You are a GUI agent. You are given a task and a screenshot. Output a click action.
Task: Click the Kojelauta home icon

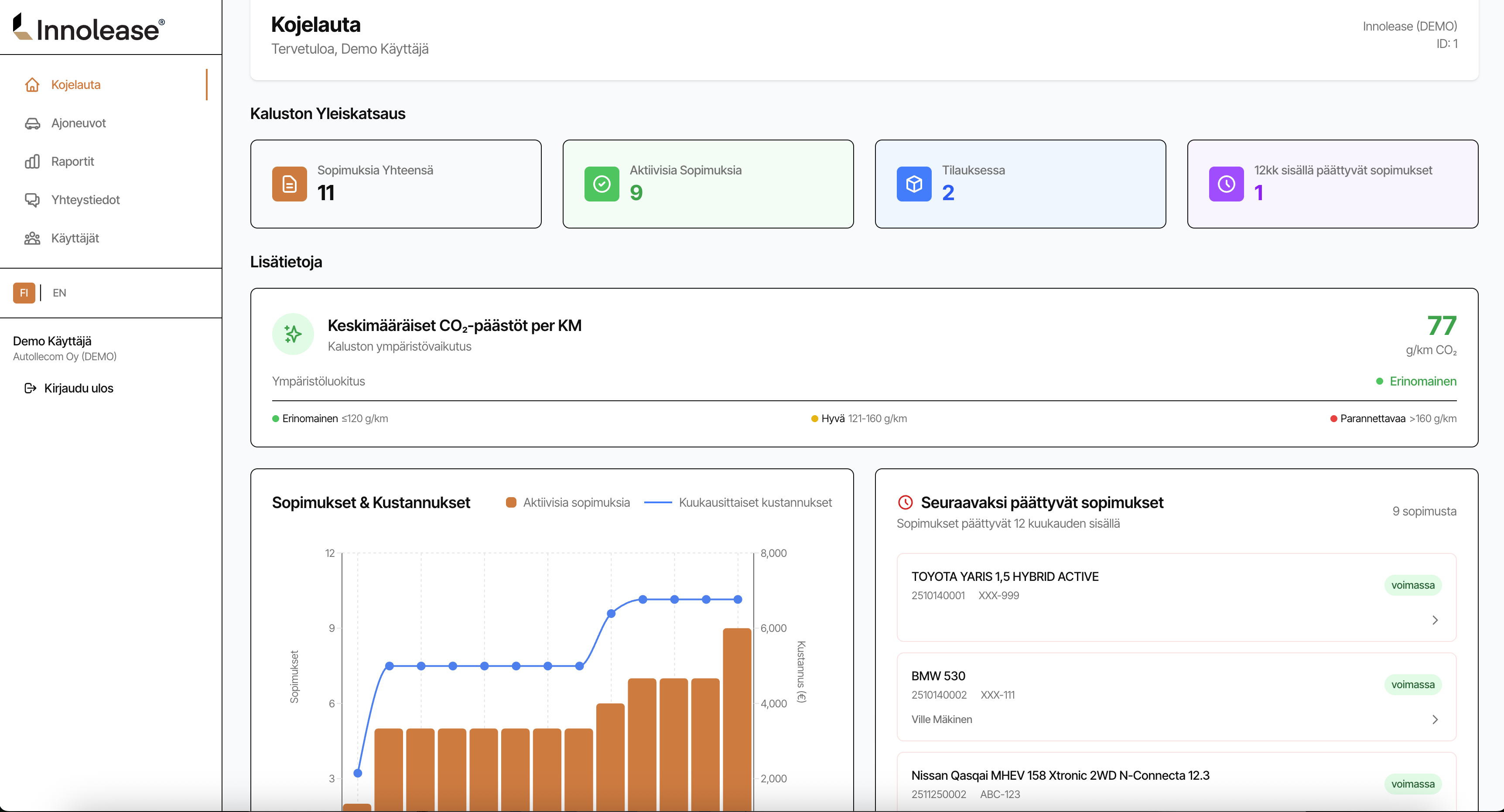(32, 85)
